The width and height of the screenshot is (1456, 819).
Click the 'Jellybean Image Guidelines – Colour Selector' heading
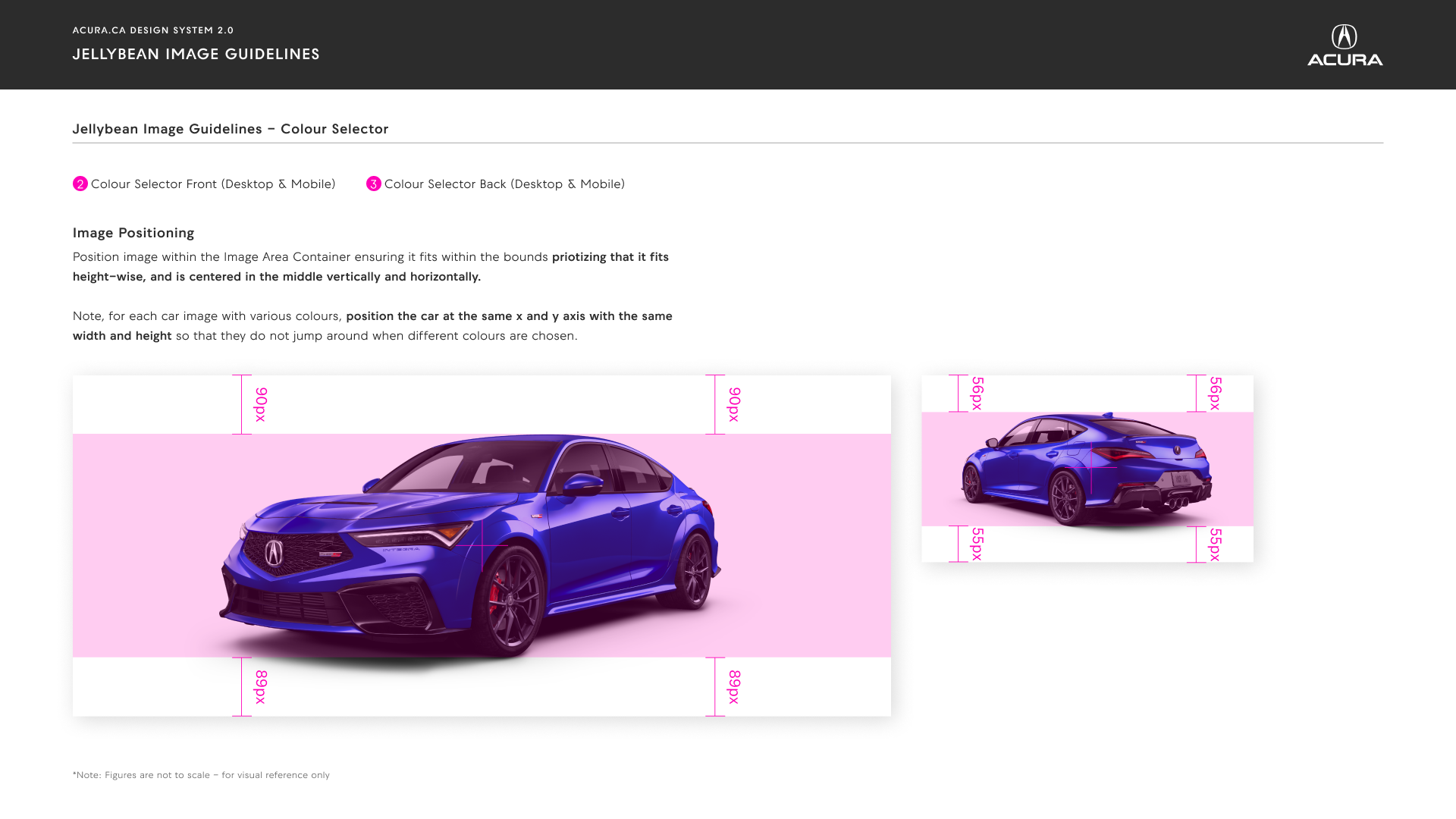(231, 129)
